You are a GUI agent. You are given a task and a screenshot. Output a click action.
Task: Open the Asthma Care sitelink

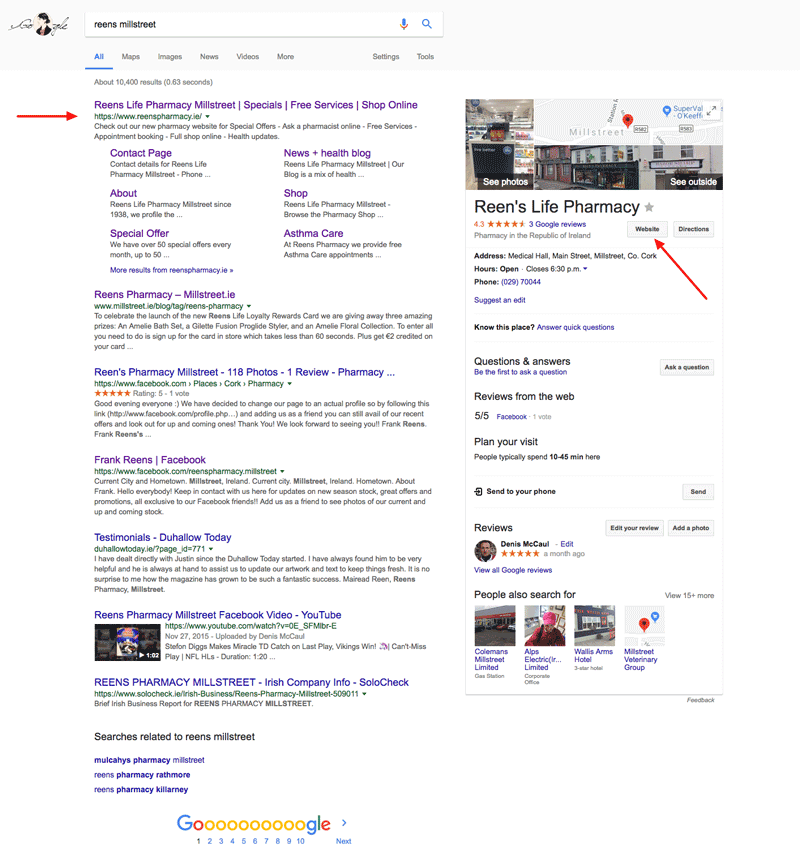point(314,233)
